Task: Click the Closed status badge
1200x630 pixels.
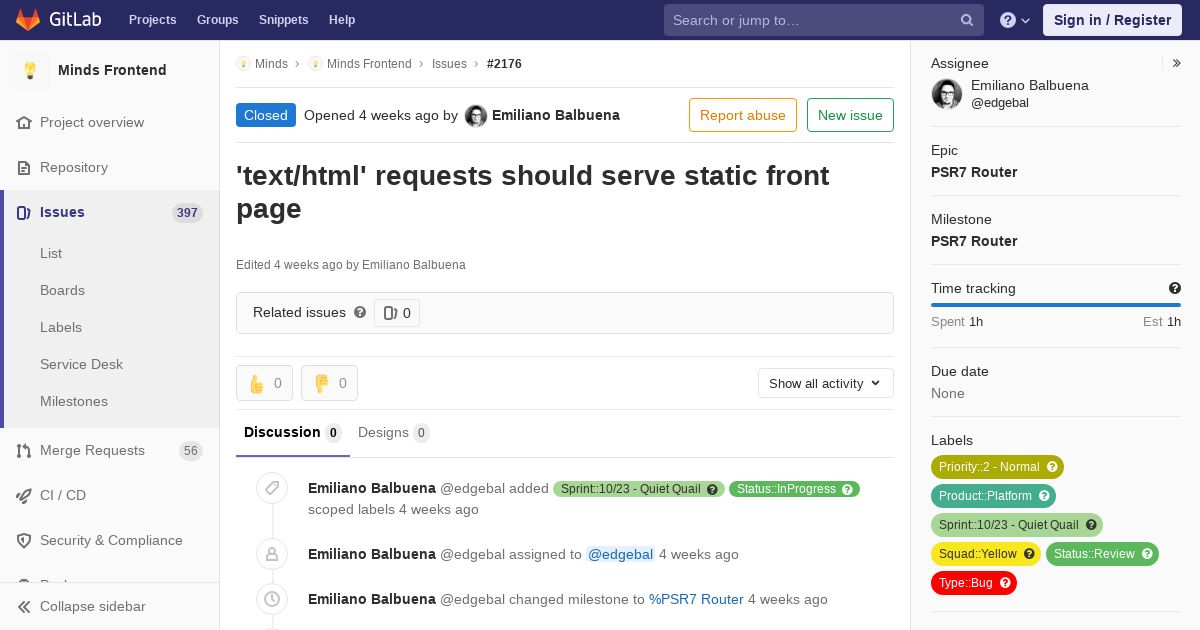Action: [x=266, y=115]
